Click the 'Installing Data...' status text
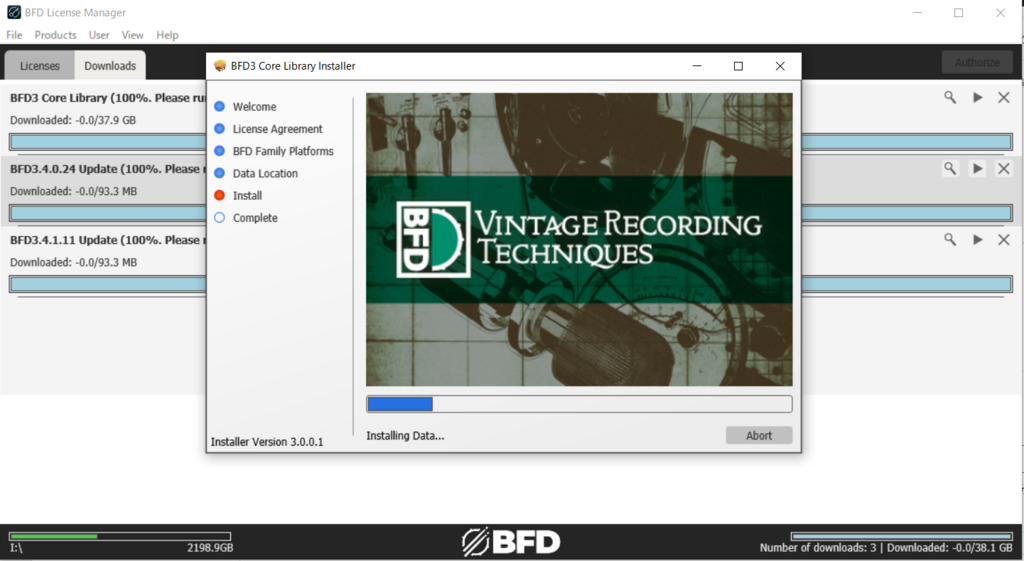Viewport: 1024px width, 561px height. tap(405, 436)
